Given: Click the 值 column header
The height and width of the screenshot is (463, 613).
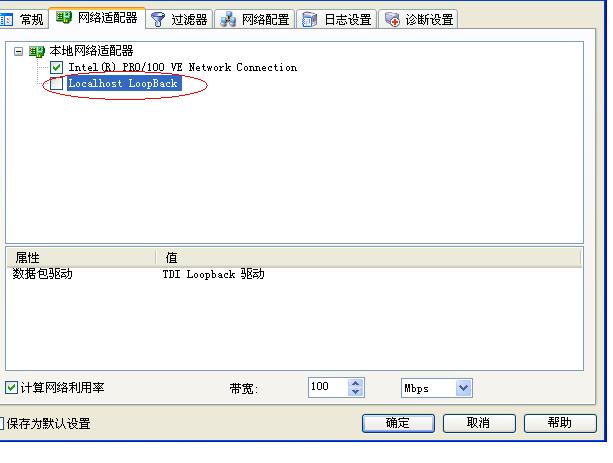Looking at the screenshot, I should point(368,257).
